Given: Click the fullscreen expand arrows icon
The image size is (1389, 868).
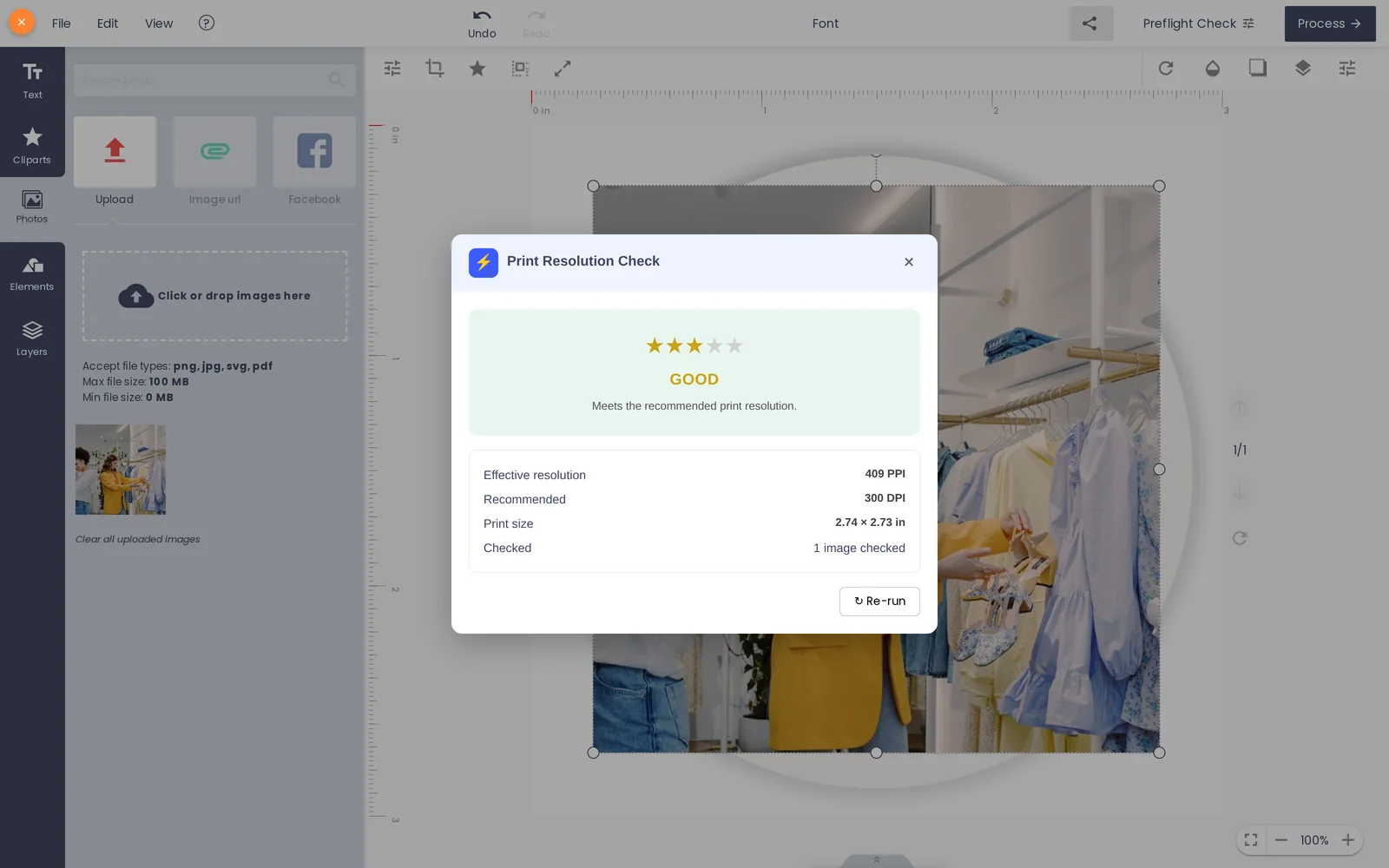Looking at the screenshot, I should pos(563,68).
